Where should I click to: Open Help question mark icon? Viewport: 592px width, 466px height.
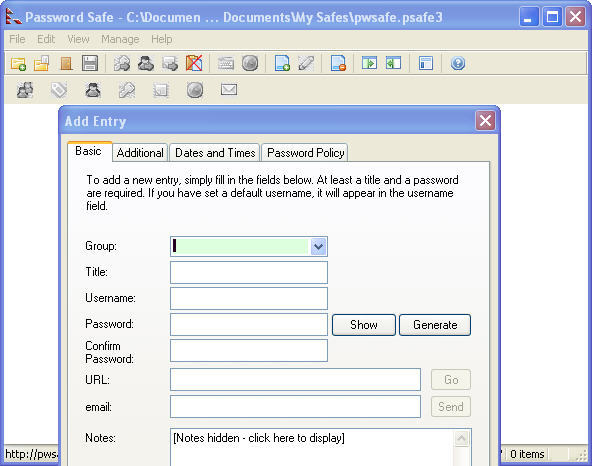458,63
